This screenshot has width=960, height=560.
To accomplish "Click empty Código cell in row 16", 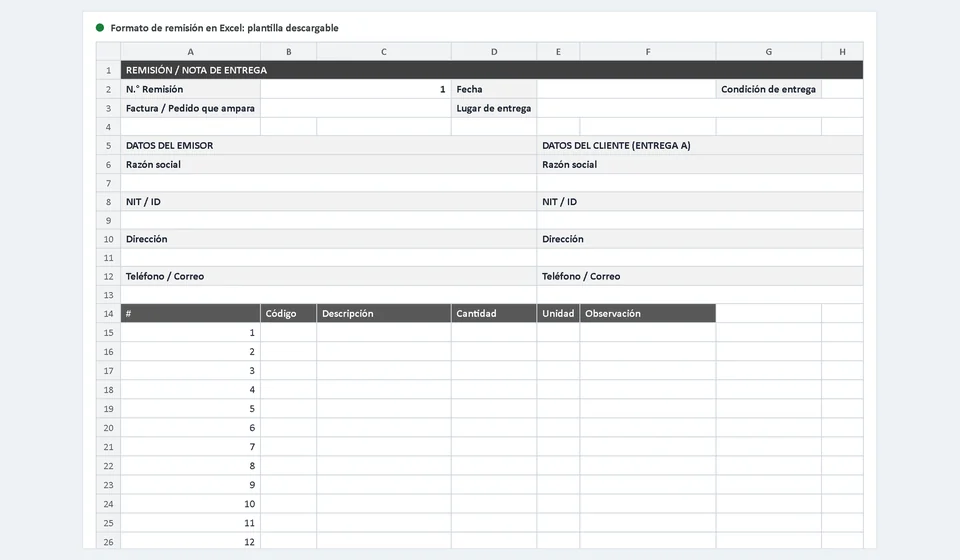I will [x=288, y=351].
